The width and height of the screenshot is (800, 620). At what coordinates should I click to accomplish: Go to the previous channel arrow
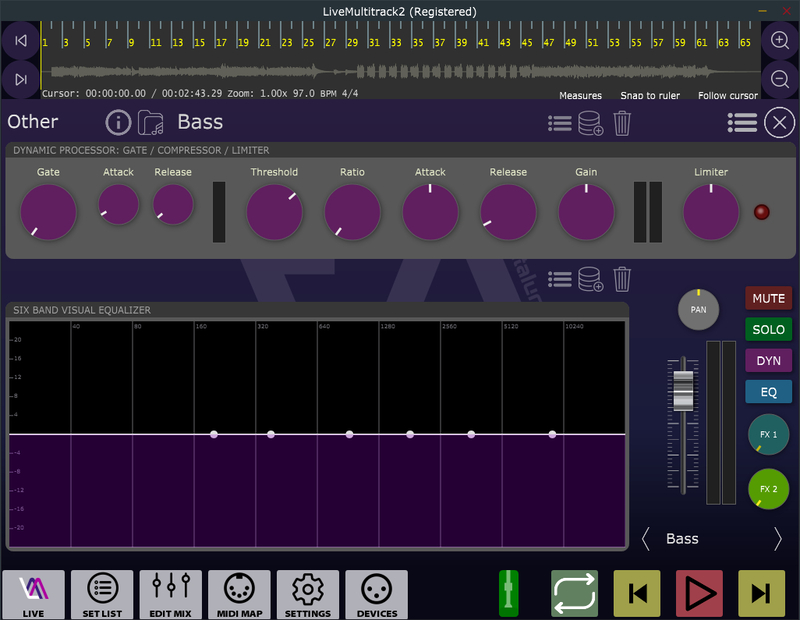(646, 539)
